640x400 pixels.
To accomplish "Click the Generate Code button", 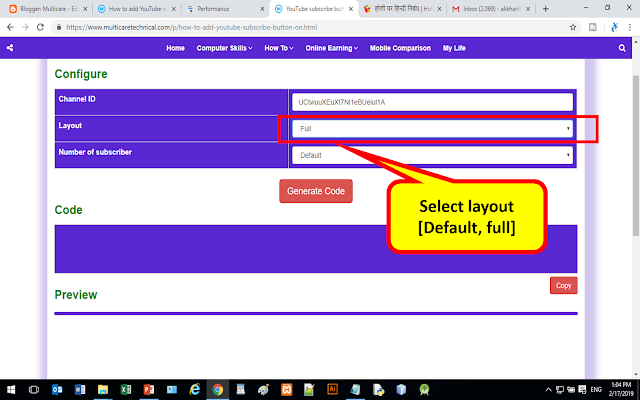I will [316, 191].
